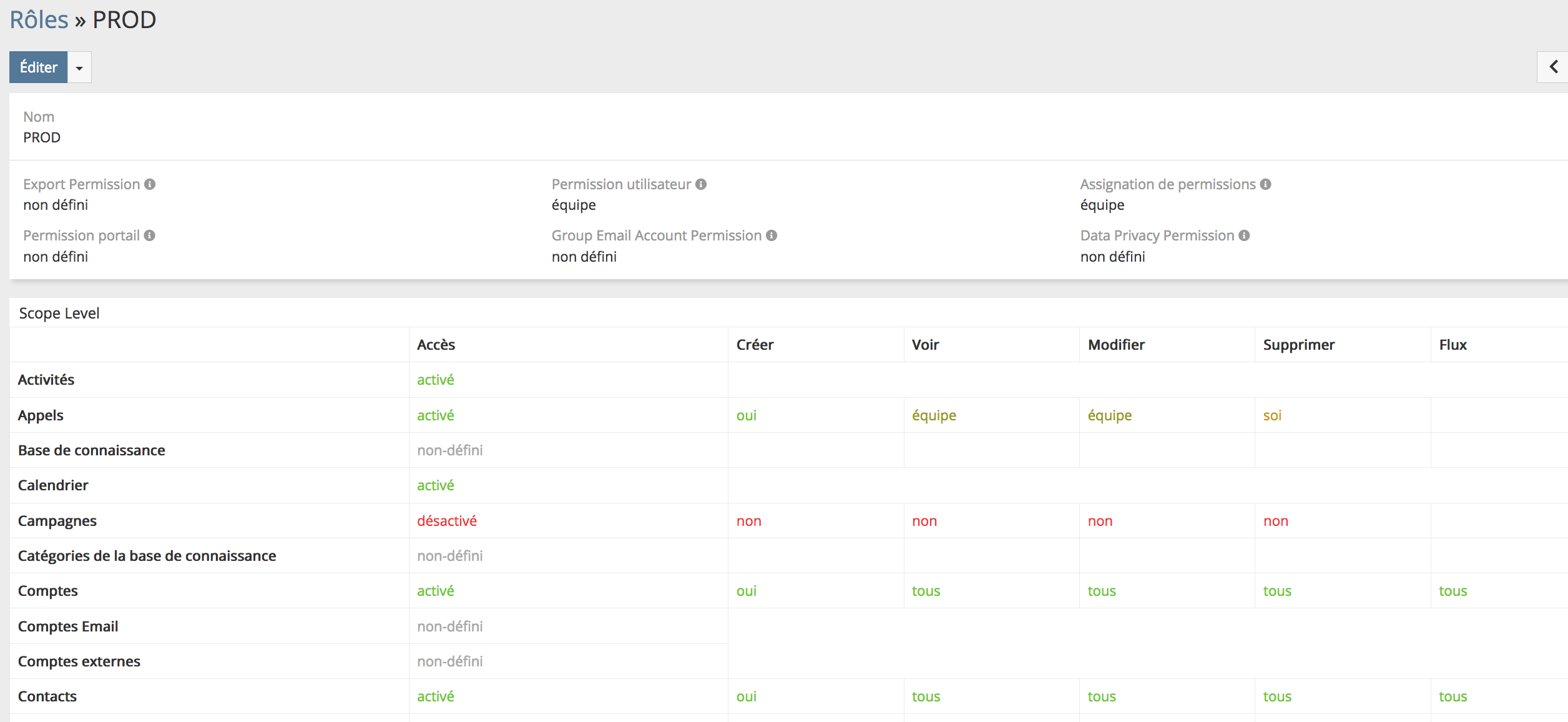Go to Rôles breadcrumb link
Viewport: 1568px width, 722px height.
[x=39, y=20]
